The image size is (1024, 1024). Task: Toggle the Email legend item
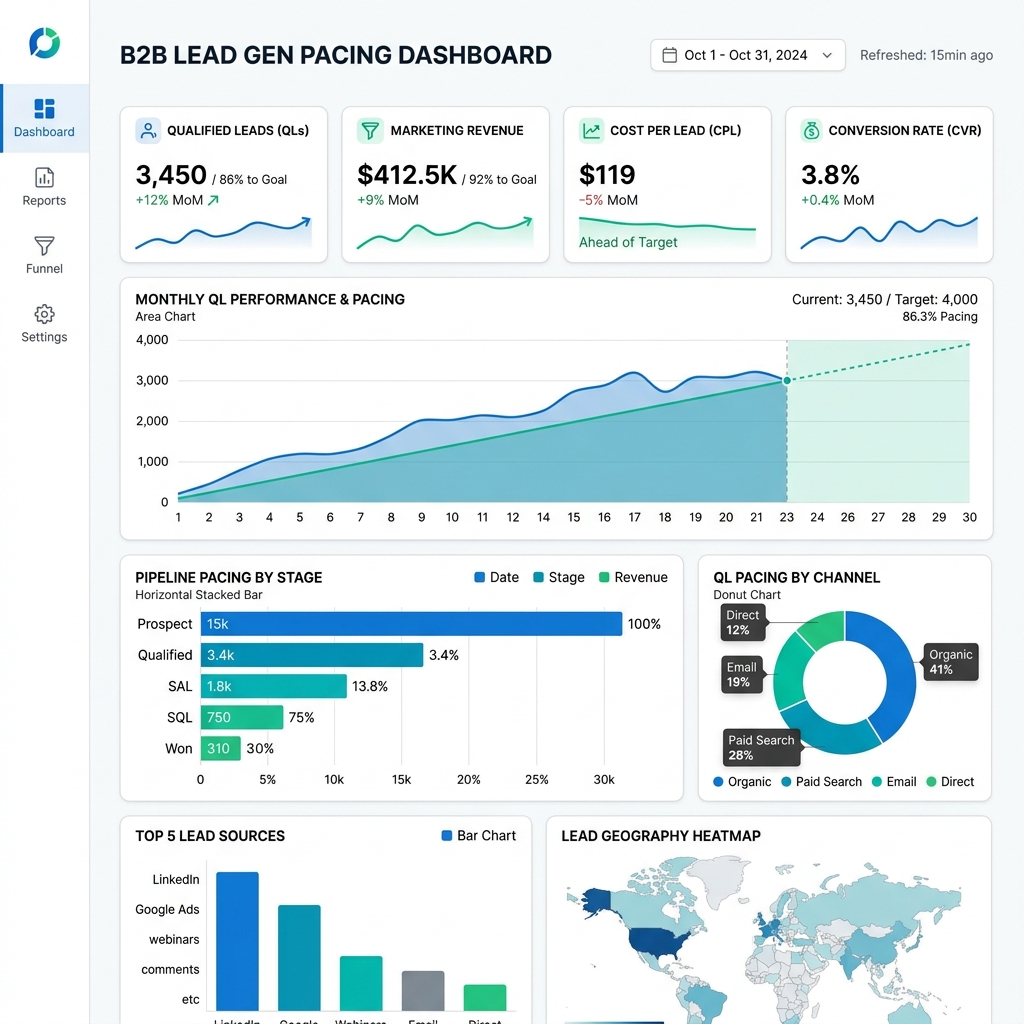pyautogui.click(x=894, y=782)
